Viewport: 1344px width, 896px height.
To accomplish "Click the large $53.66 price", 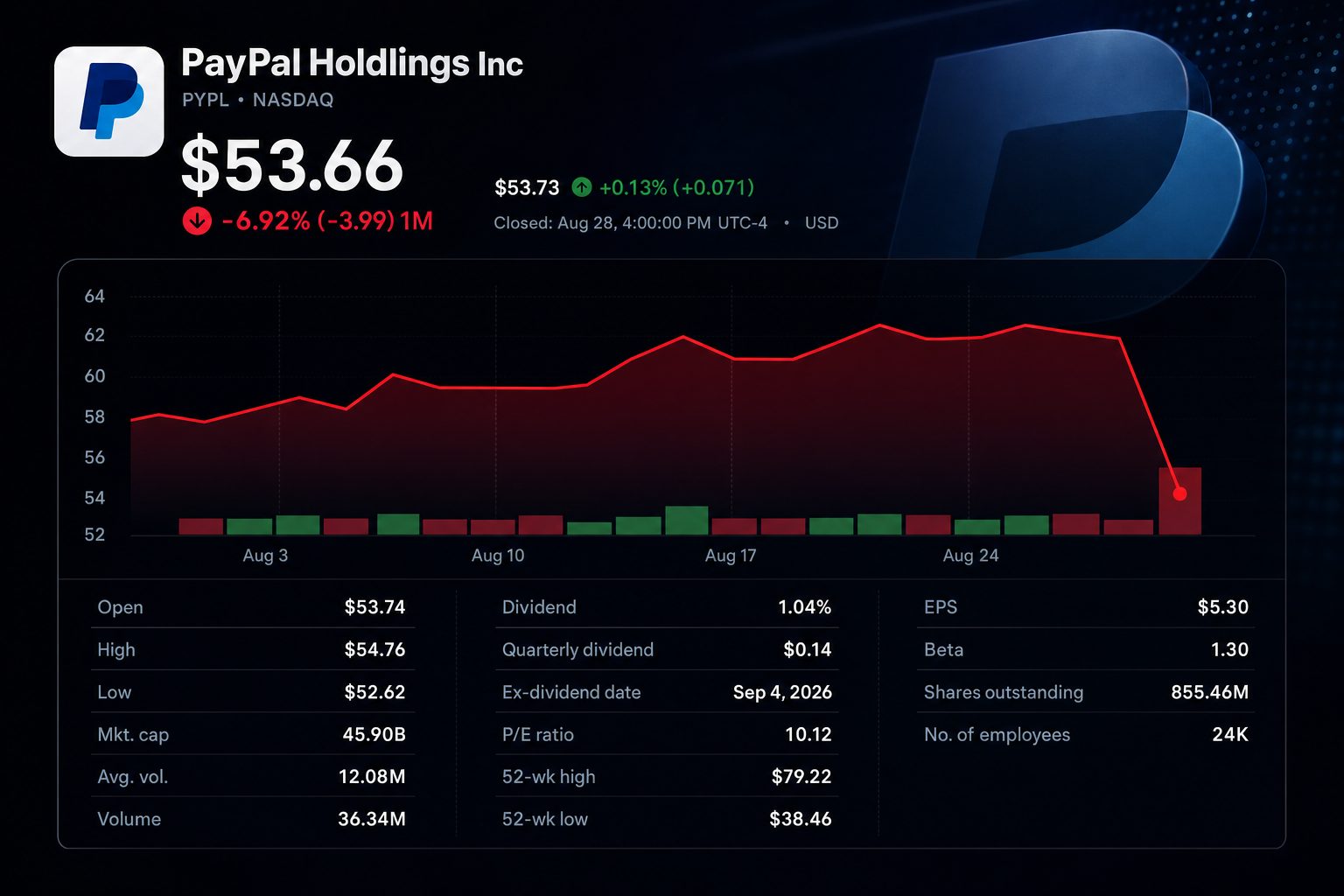I will (x=292, y=165).
